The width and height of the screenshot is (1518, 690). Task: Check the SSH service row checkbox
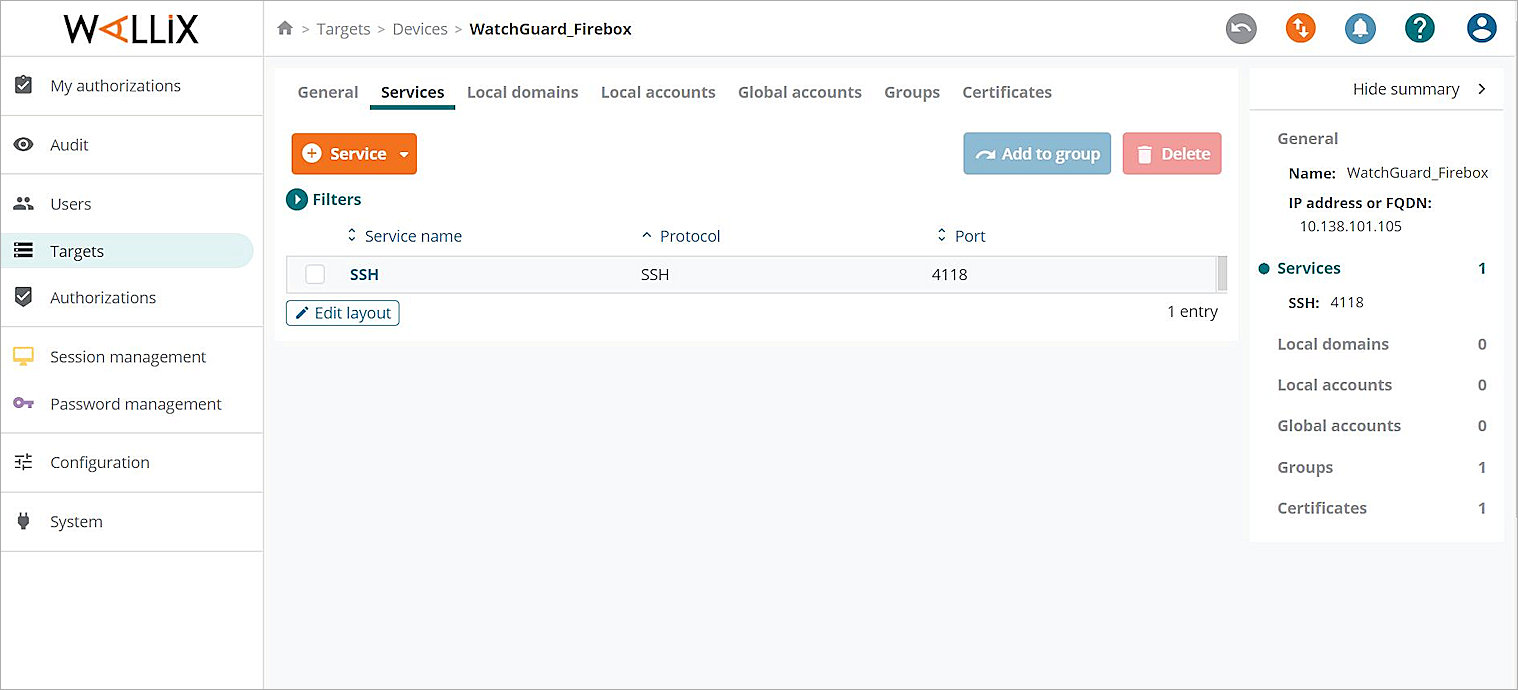[315, 274]
